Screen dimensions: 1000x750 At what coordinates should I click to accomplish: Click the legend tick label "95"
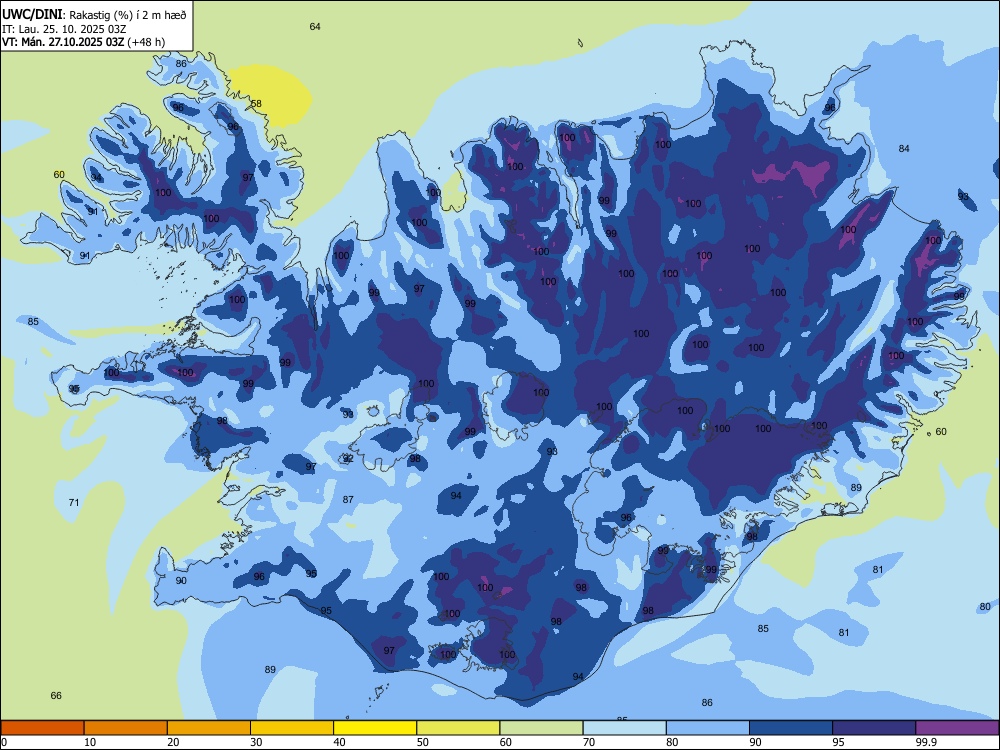[838, 742]
